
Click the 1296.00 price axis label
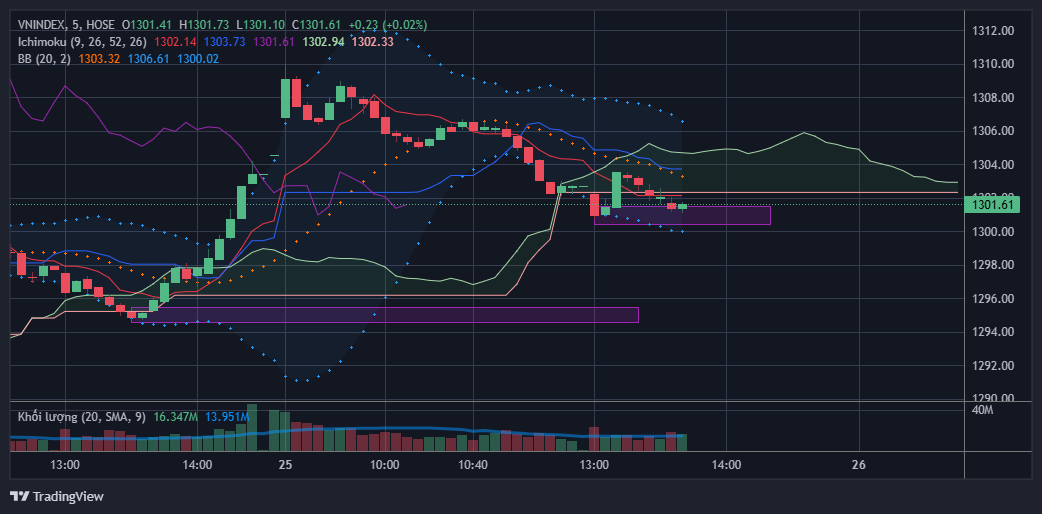pos(993,299)
